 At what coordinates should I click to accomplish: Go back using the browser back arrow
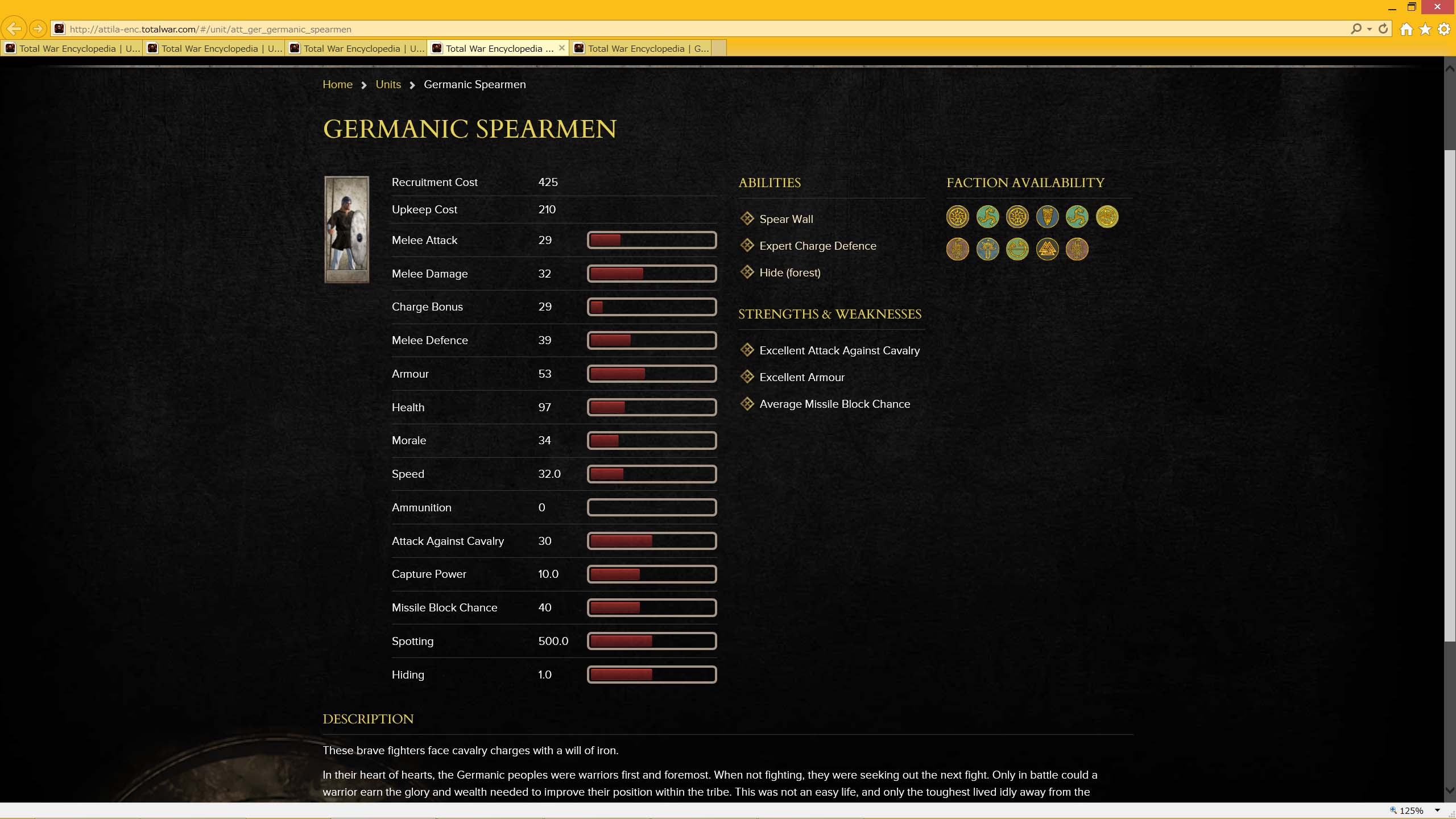[x=14, y=28]
